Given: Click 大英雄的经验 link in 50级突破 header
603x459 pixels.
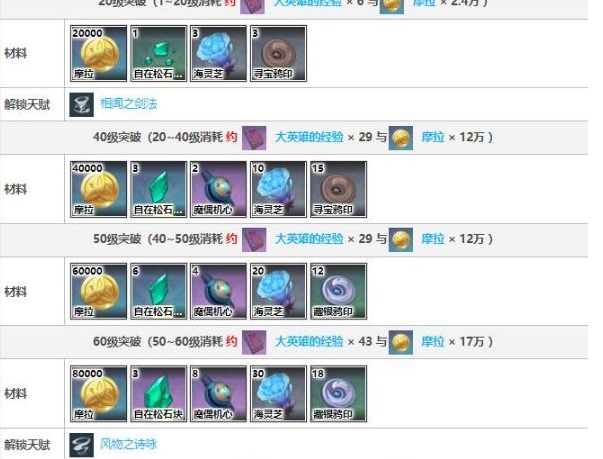Looking at the screenshot, I should (309, 239).
